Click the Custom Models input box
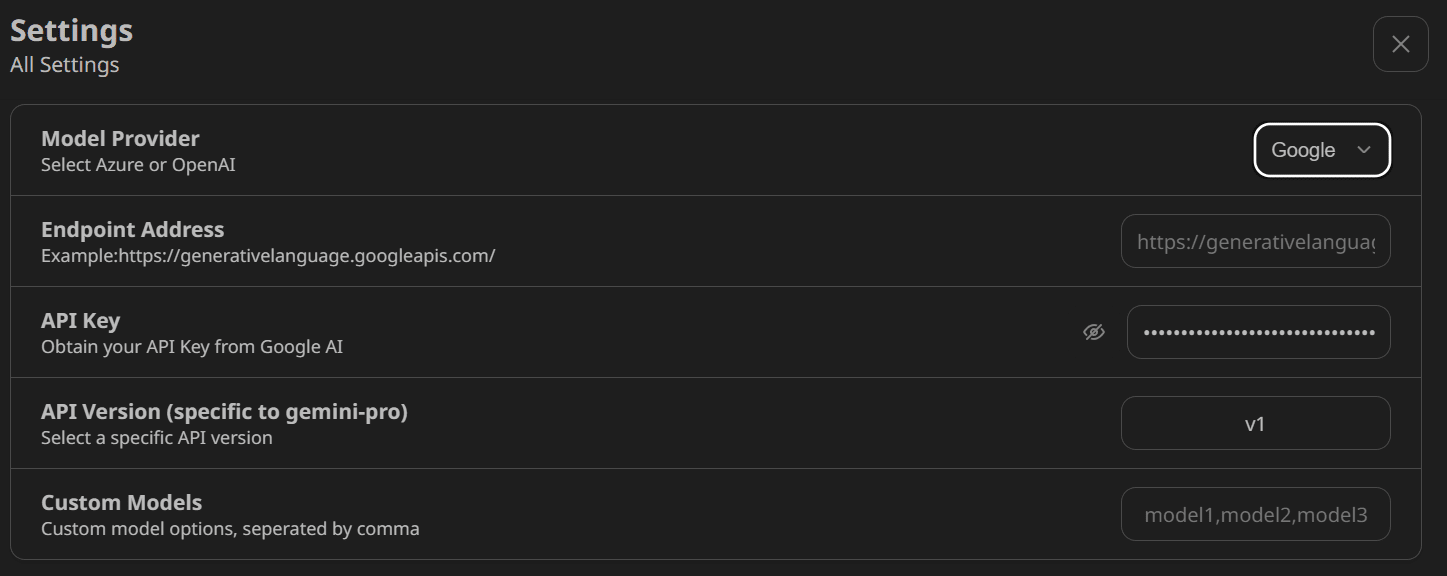This screenshot has width=1447, height=576. coord(1256,514)
